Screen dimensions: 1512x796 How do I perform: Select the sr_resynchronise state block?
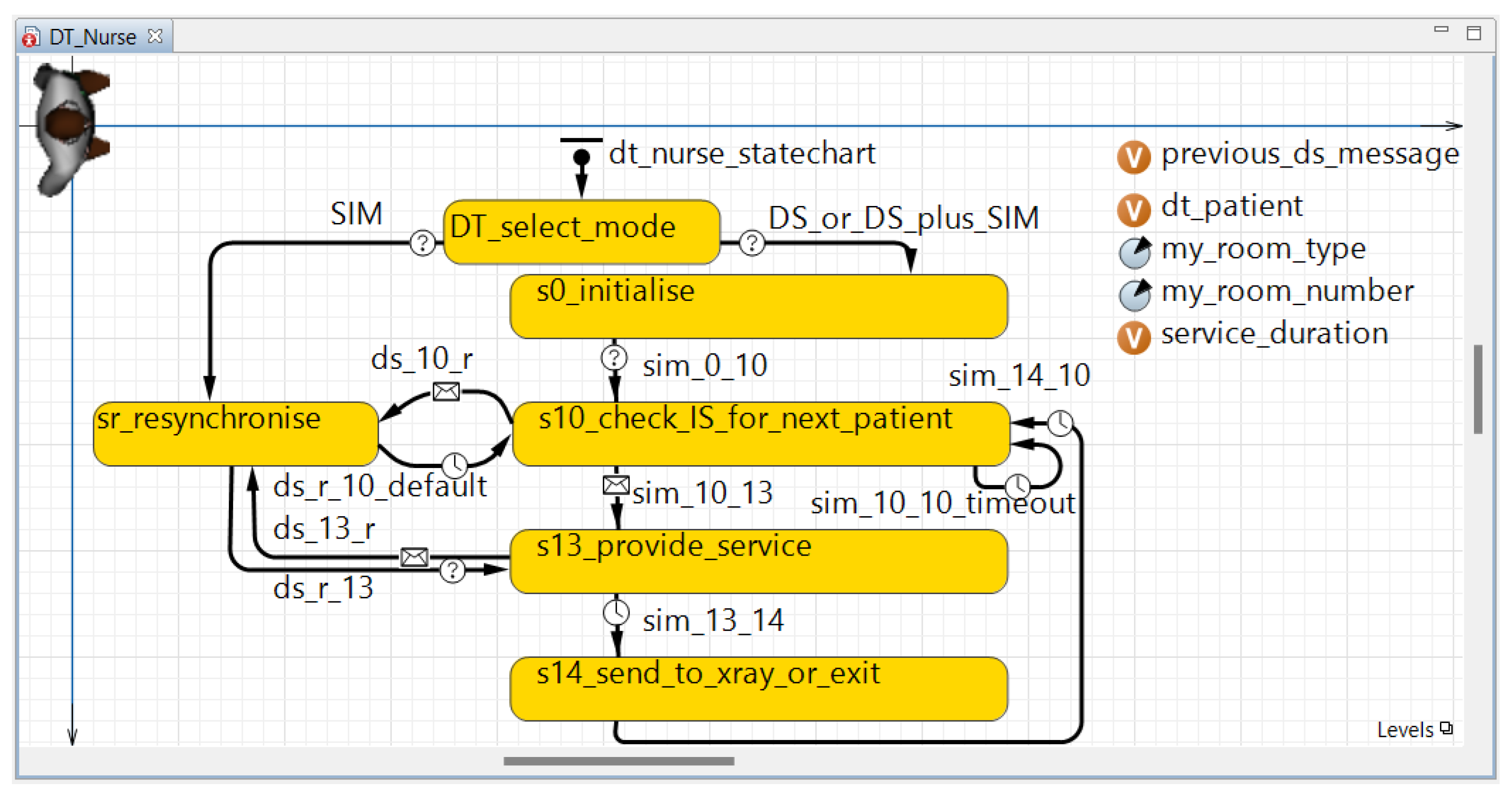[235, 434]
